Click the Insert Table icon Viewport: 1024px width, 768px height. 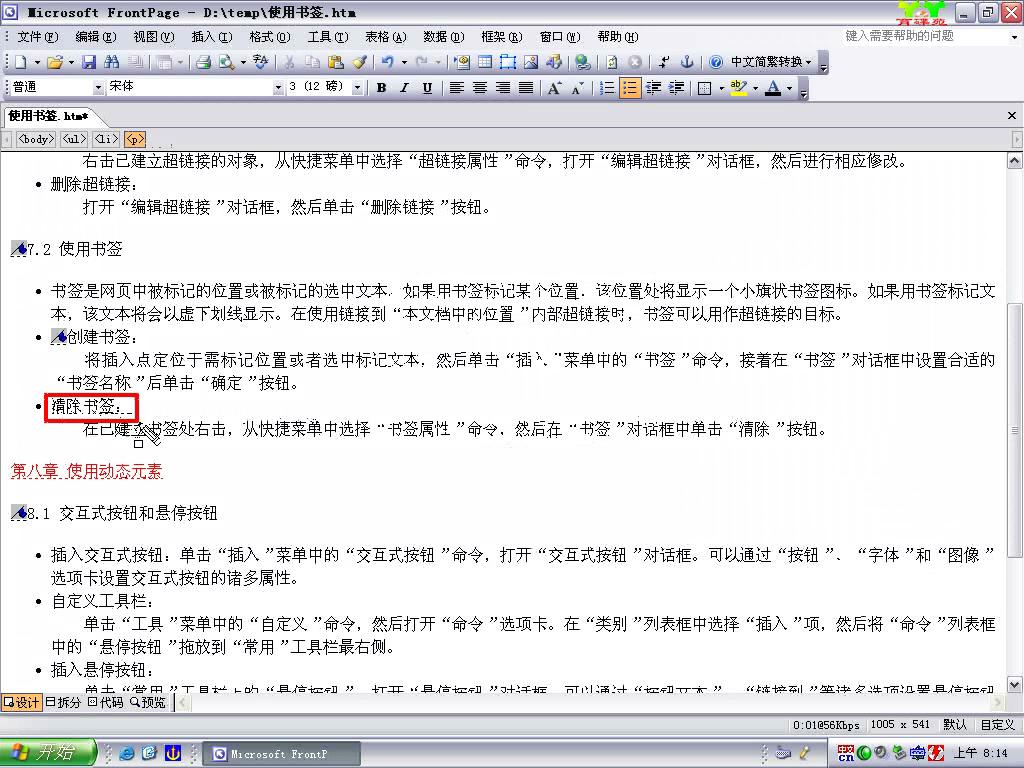click(x=485, y=62)
